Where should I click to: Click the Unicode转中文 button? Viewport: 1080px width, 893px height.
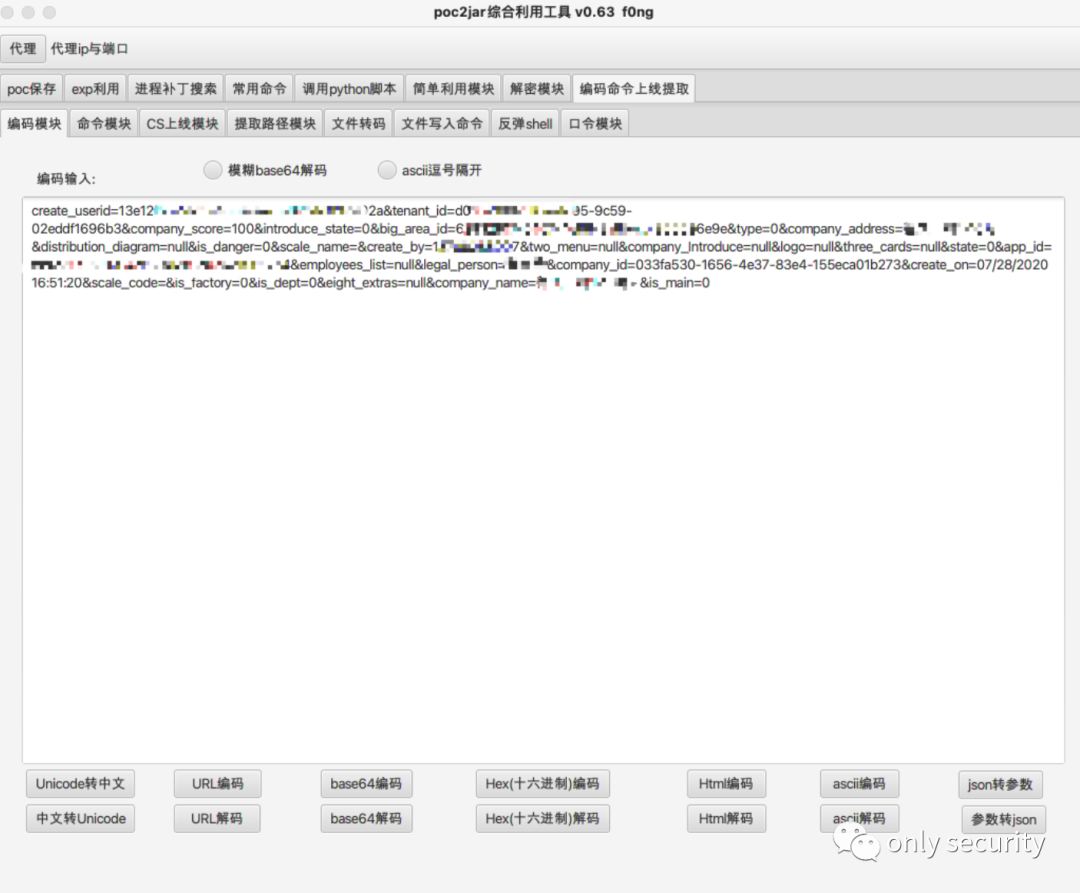tap(81, 784)
